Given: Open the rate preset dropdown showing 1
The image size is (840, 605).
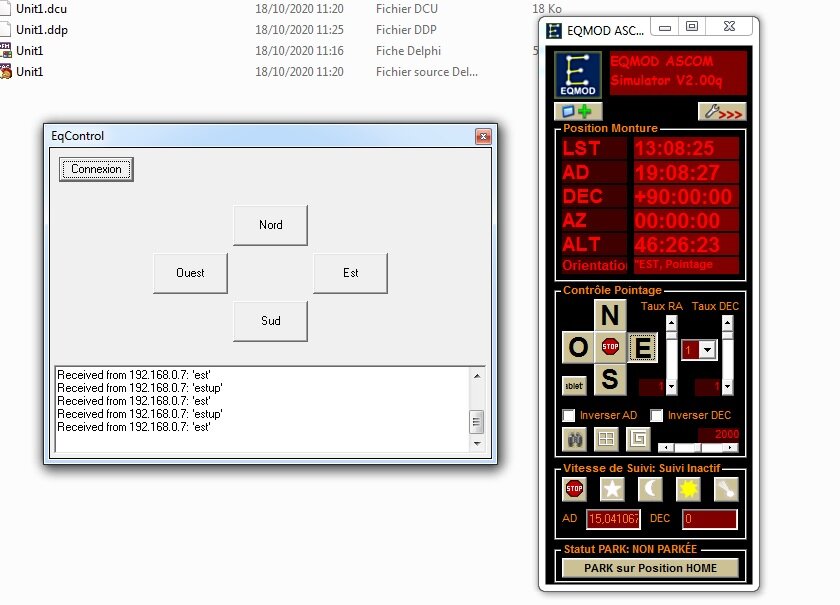Looking at the screenshot, I should click(x=708, y=350).
